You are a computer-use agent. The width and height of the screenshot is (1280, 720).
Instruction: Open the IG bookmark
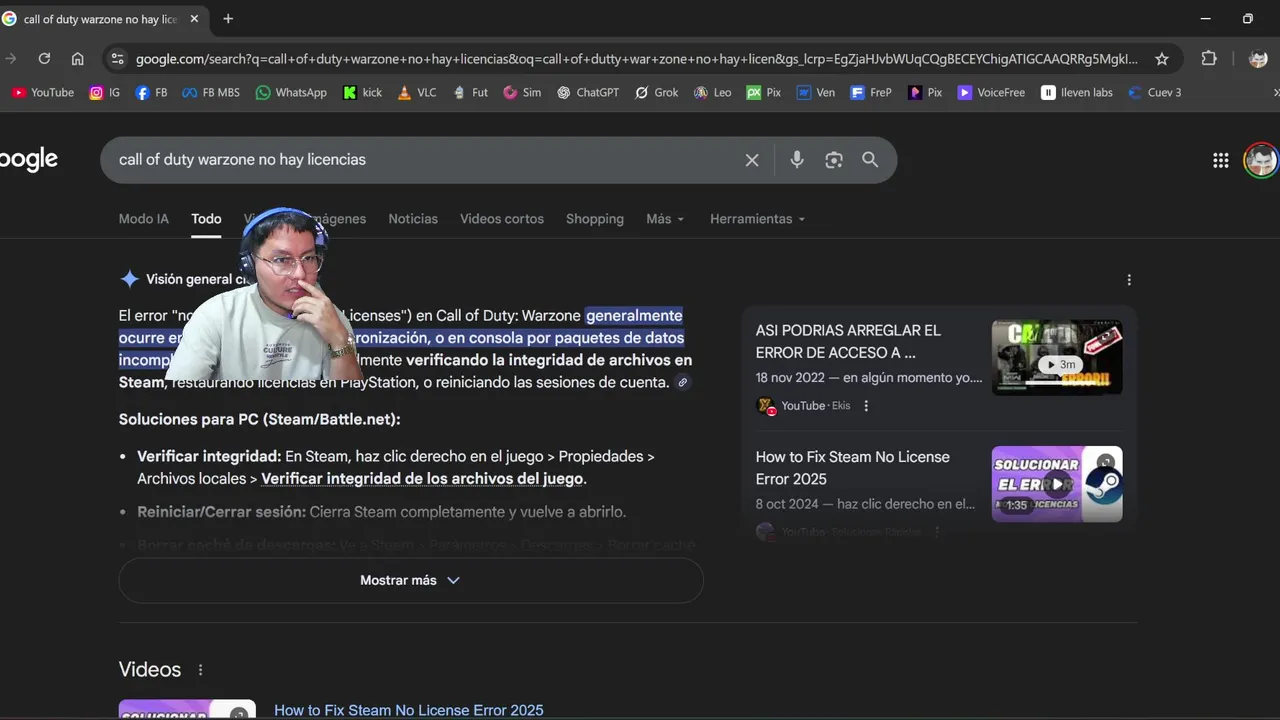point(105,92)
